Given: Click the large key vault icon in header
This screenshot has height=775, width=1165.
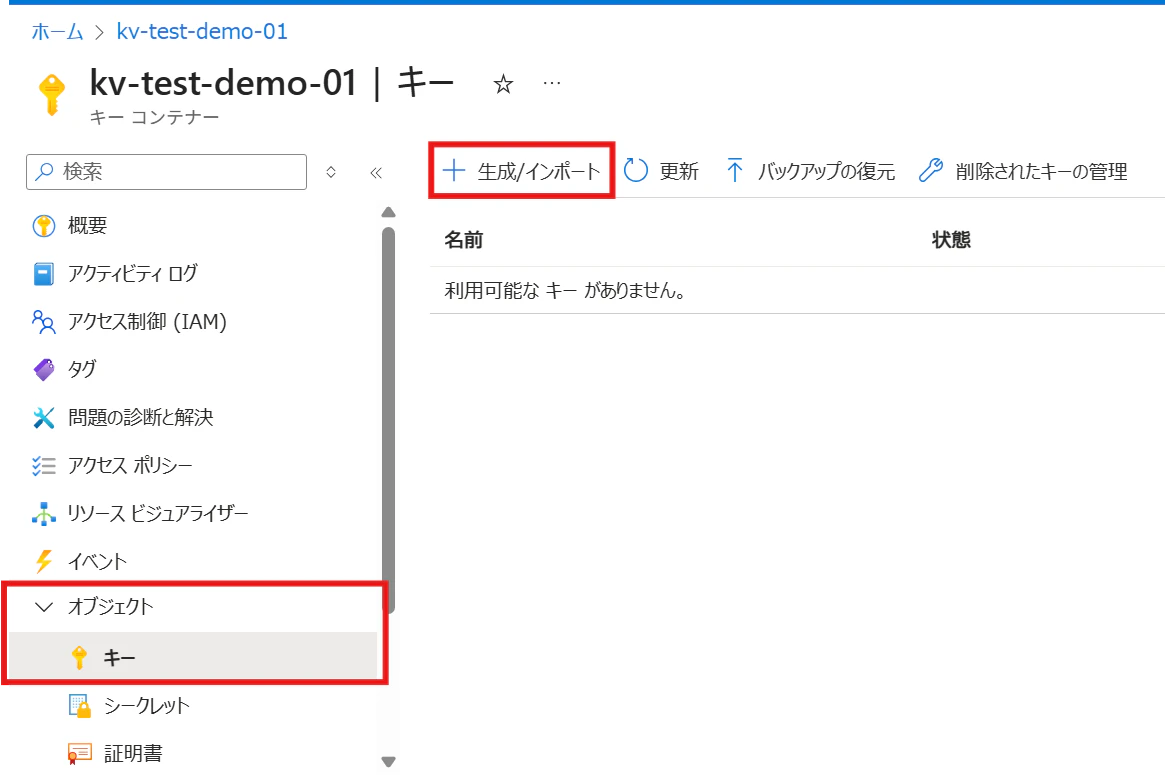Looking at the screenshot, I should [51, 94].
